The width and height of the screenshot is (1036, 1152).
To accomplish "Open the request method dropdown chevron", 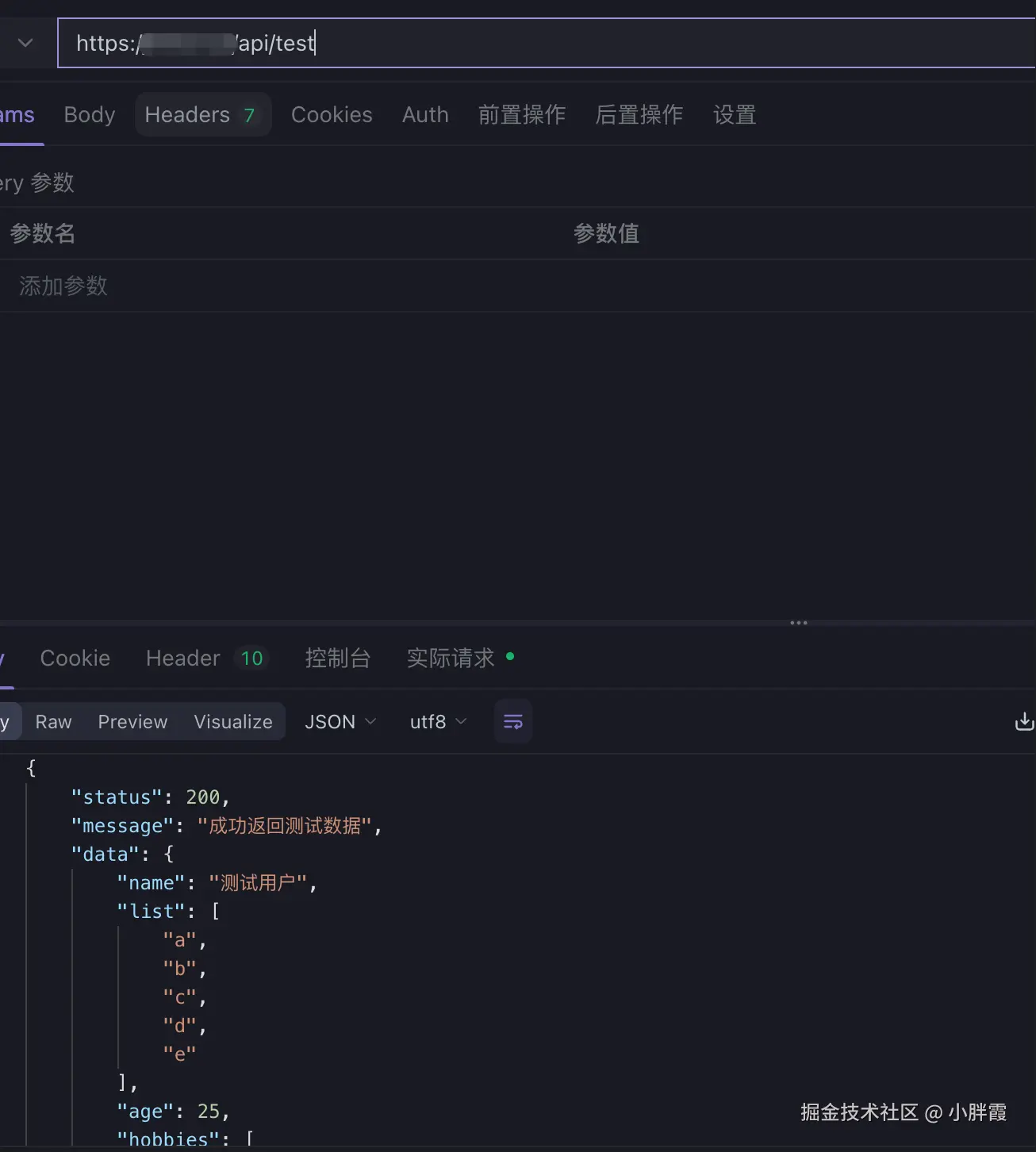I will click(25, 43).
